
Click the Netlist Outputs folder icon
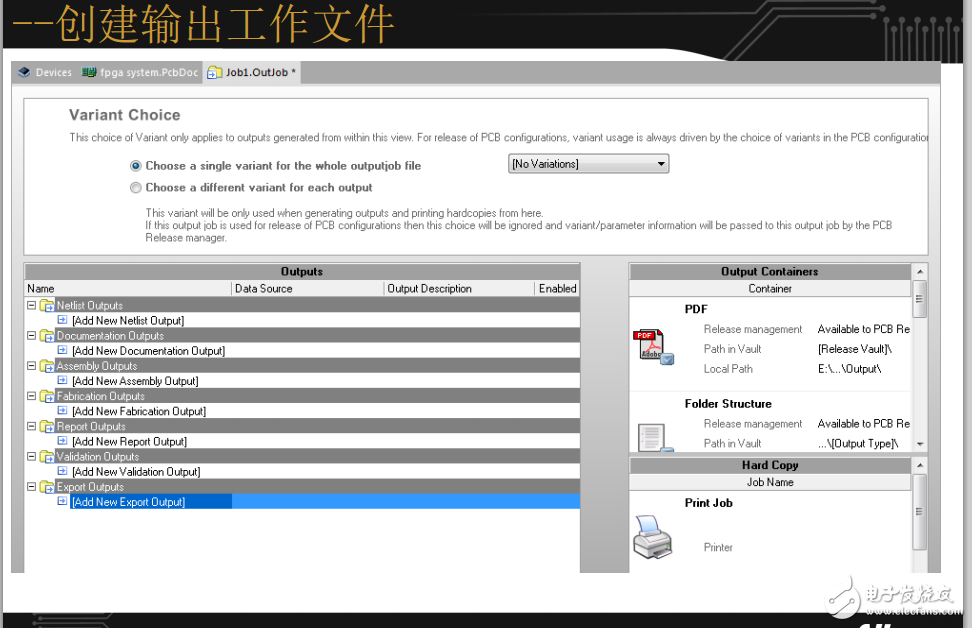pos(47,305)
